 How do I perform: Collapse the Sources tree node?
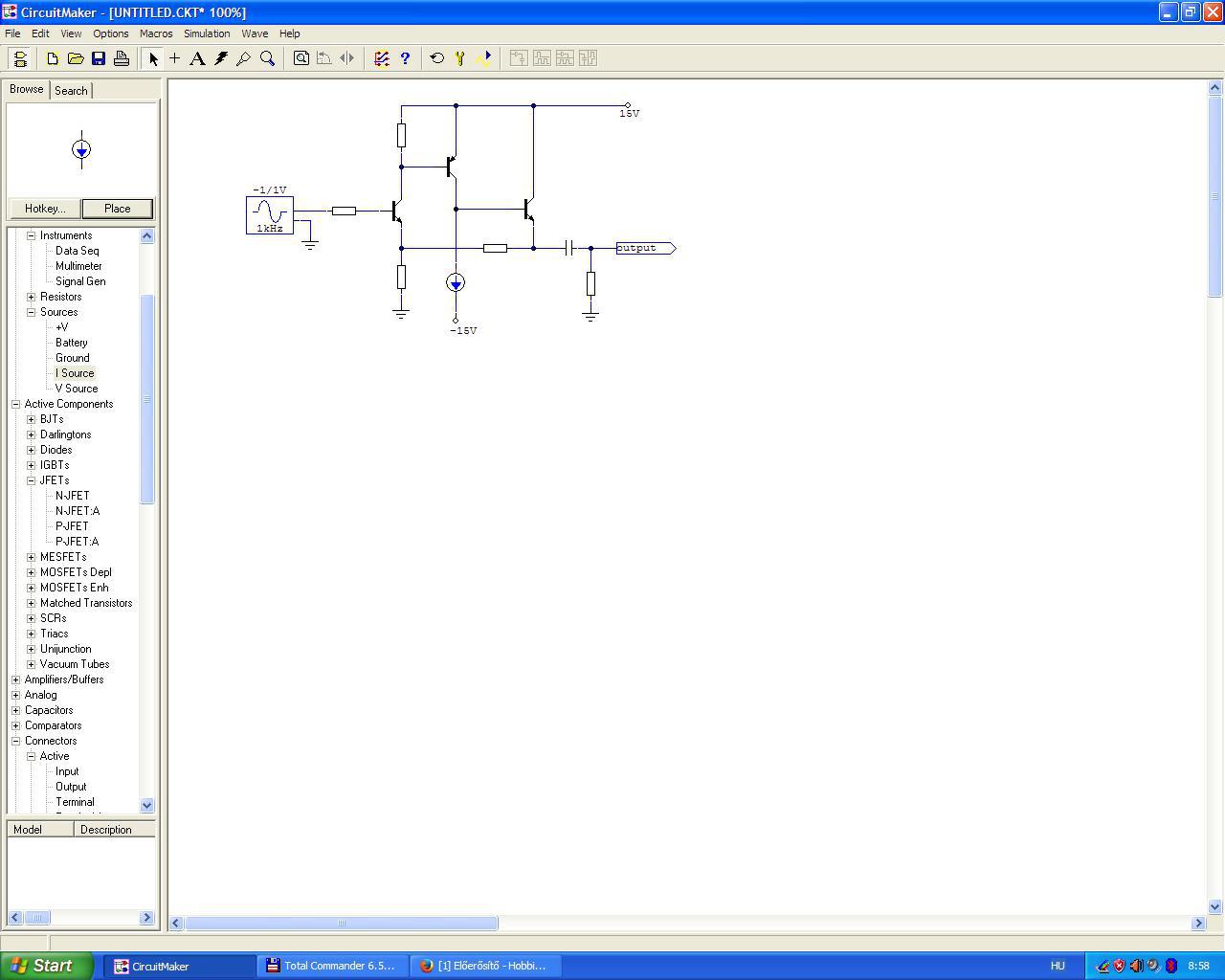[31, 312]
